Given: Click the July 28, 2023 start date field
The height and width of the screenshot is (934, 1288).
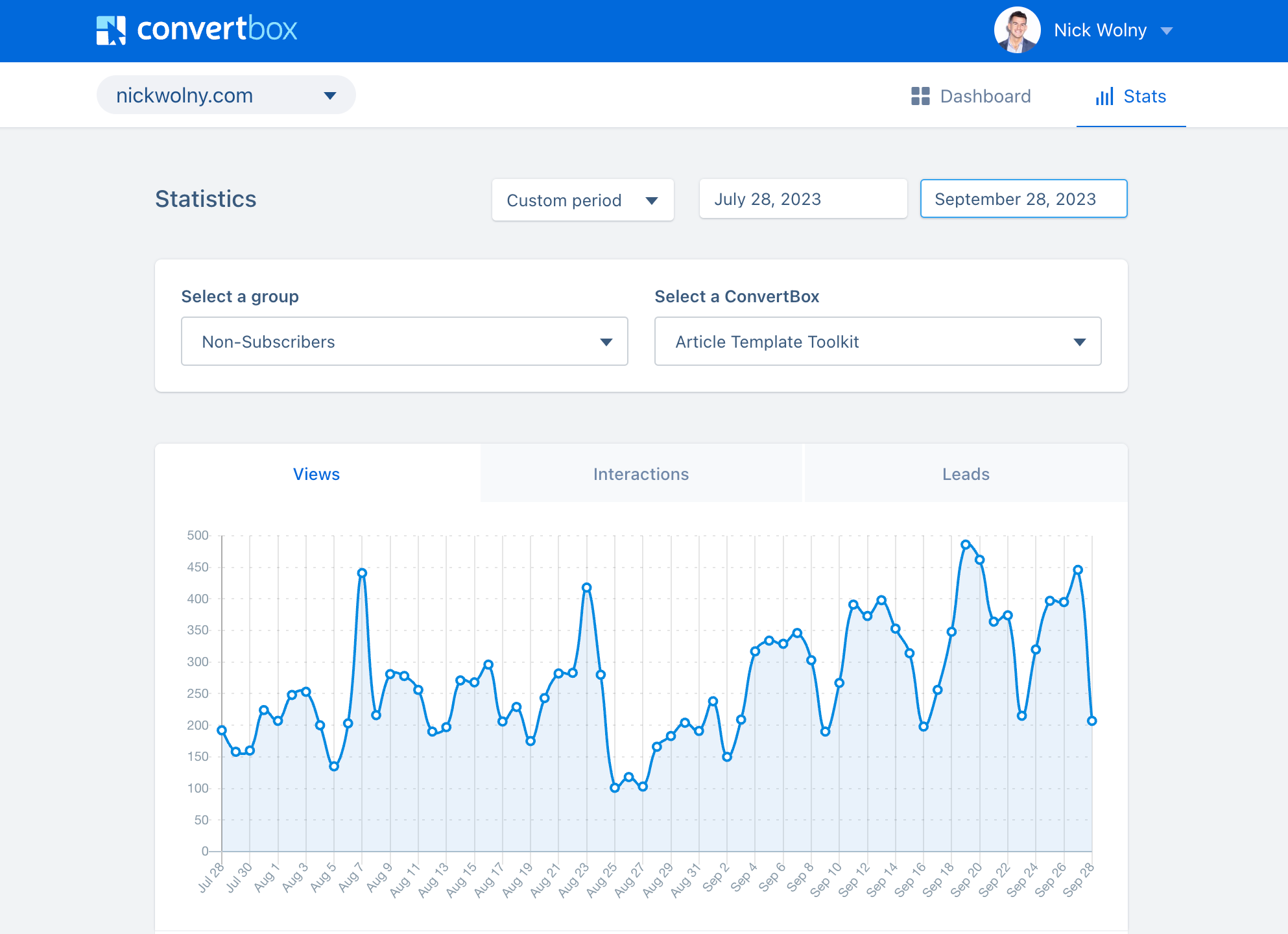Looking at the screenshot, I should [x=803, y=199].
